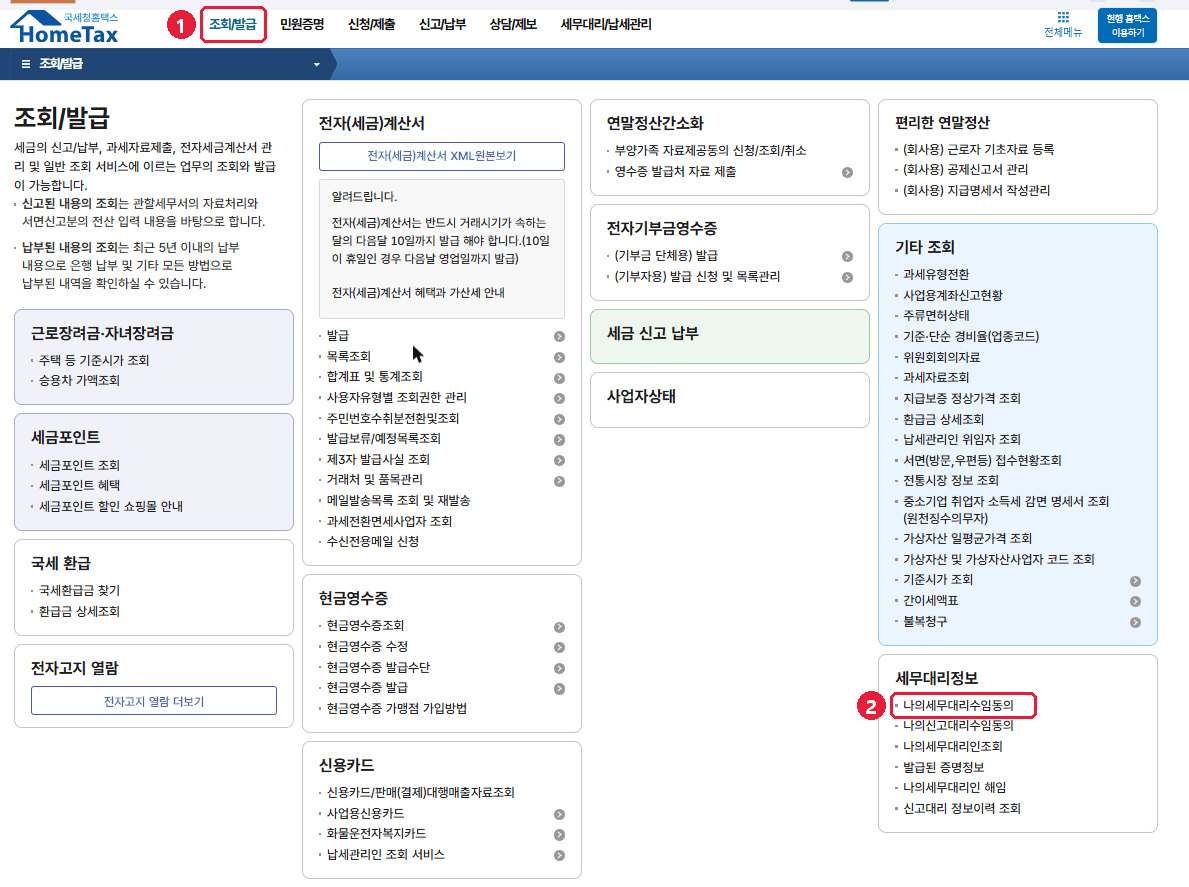The height and width of the screenshot is (887, 1189).
Task: Click the 전자고지 열람 더보기 button
Action: (154, 701)
